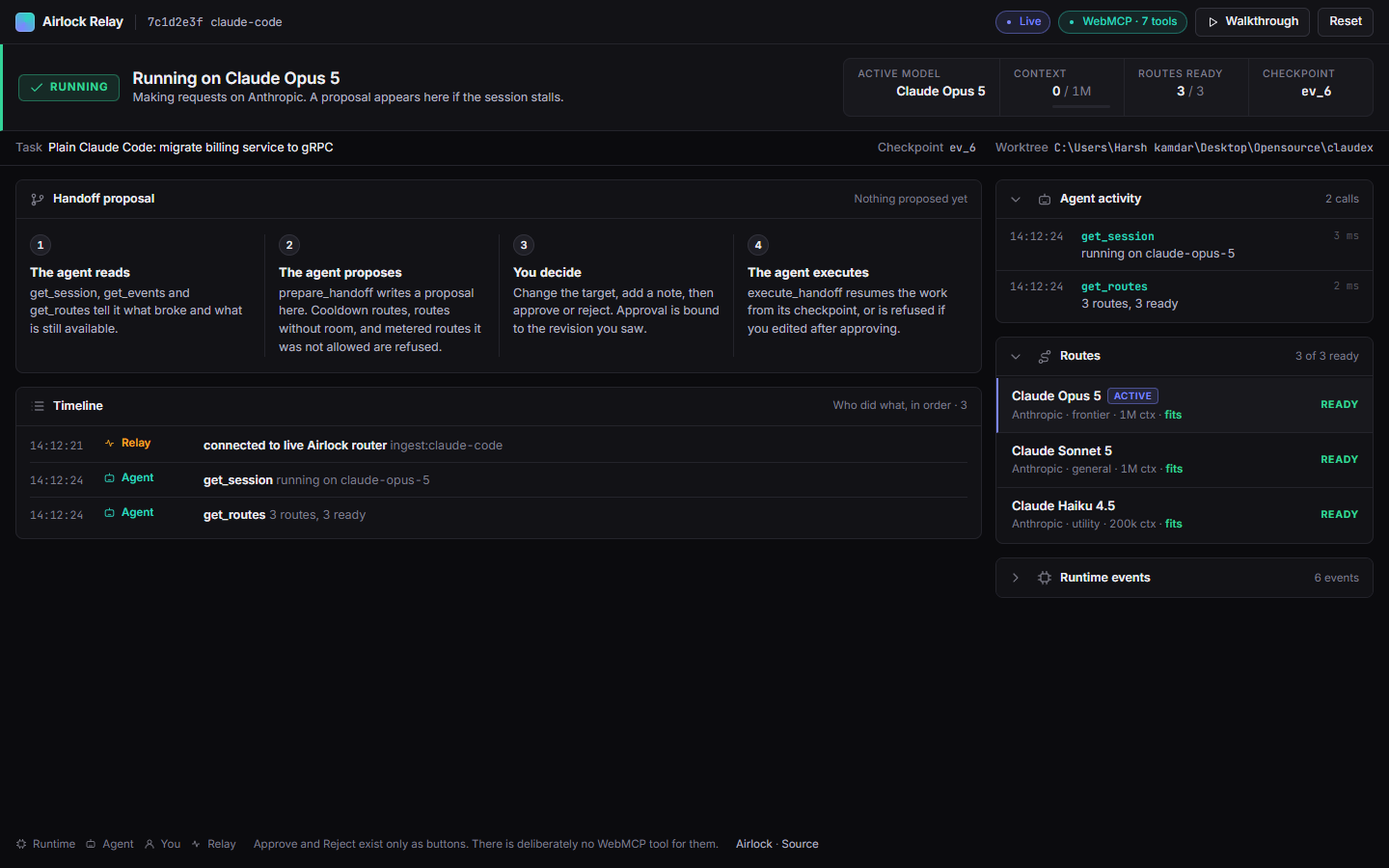Click the "6 events" count in Runtime events

click(x=1336, y=578)
